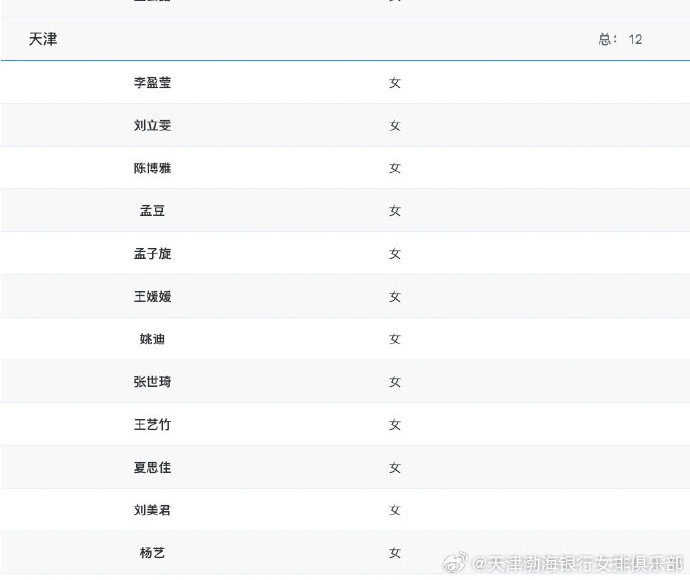
Task: Click the 女 gender cell beside 姚迪
Action: coord(395,339)
